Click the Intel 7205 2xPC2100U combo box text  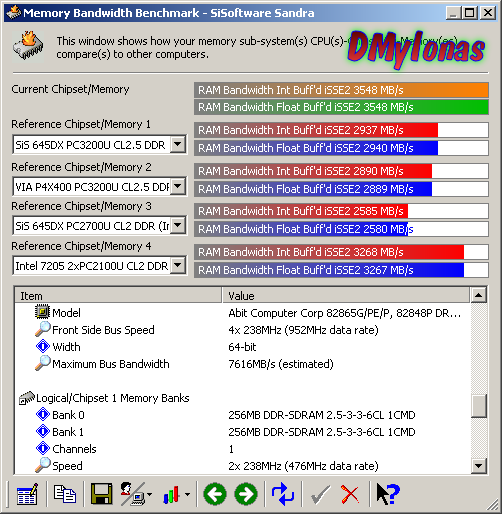(92, 266)
